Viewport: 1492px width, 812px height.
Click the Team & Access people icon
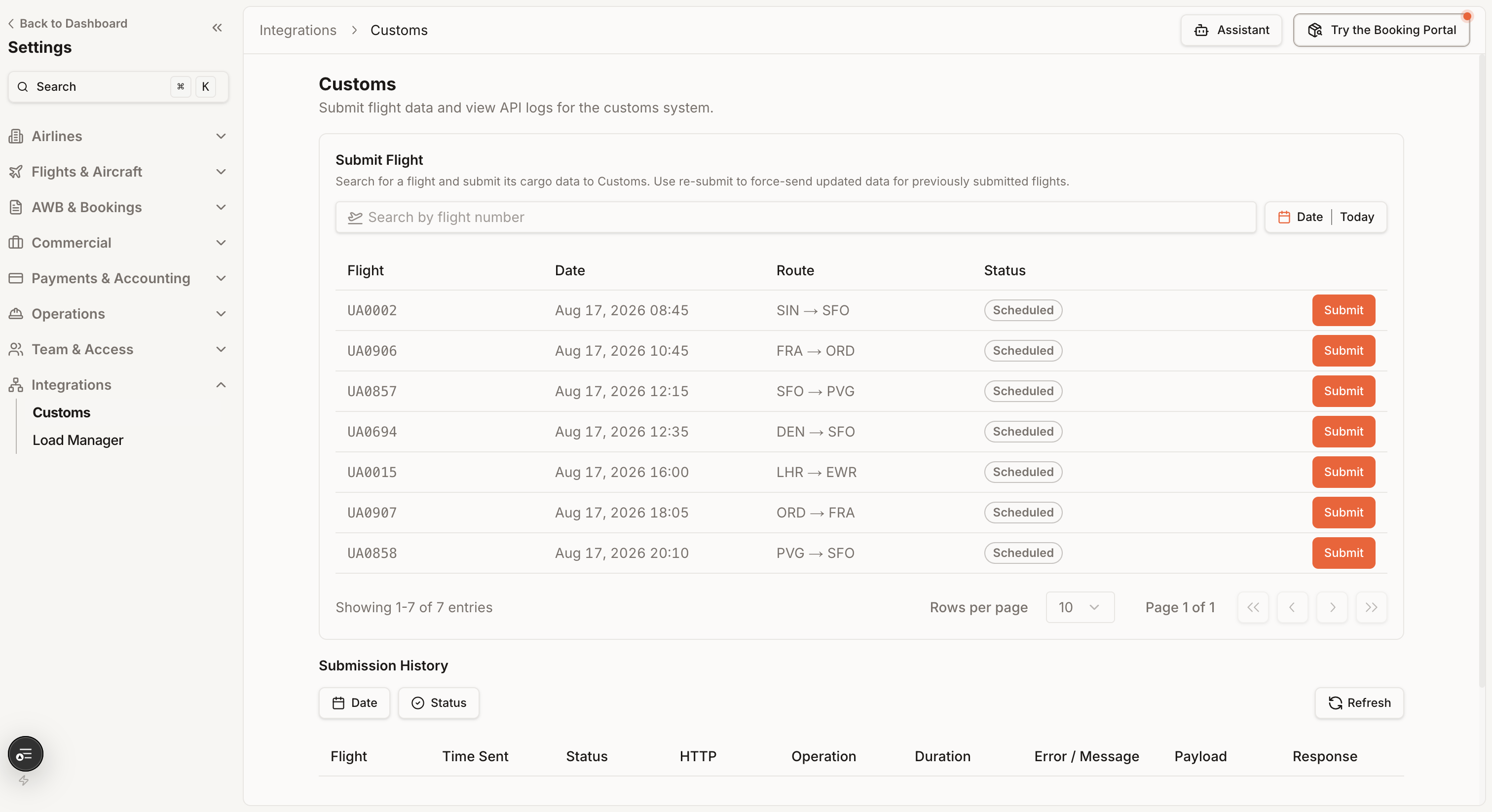pos(16,349)
